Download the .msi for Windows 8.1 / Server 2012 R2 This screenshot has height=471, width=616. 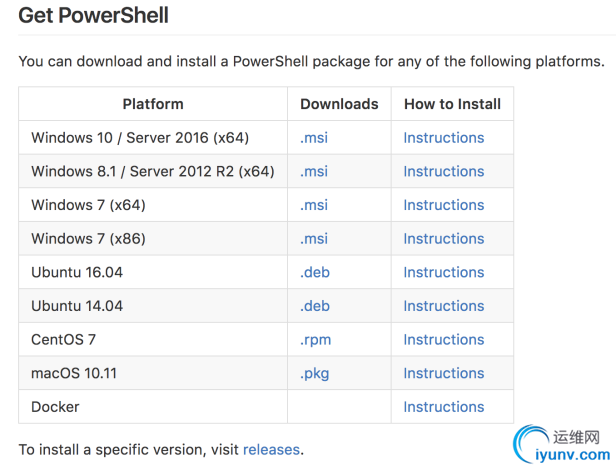pyautogui.click(x=314, y=172)
